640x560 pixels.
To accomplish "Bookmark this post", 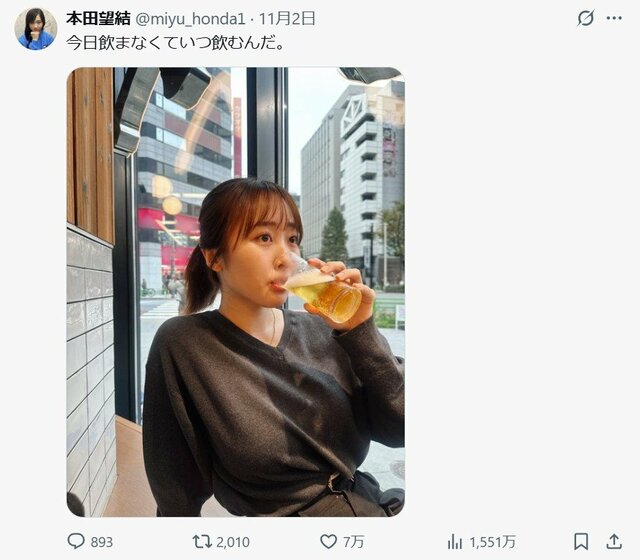I will [581, 541].
